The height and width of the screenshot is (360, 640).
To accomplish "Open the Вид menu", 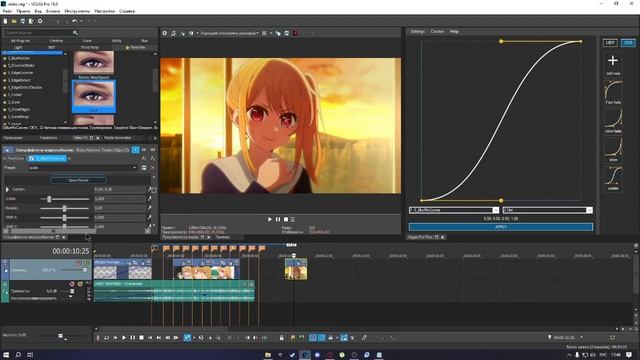I will click(38, 11).
